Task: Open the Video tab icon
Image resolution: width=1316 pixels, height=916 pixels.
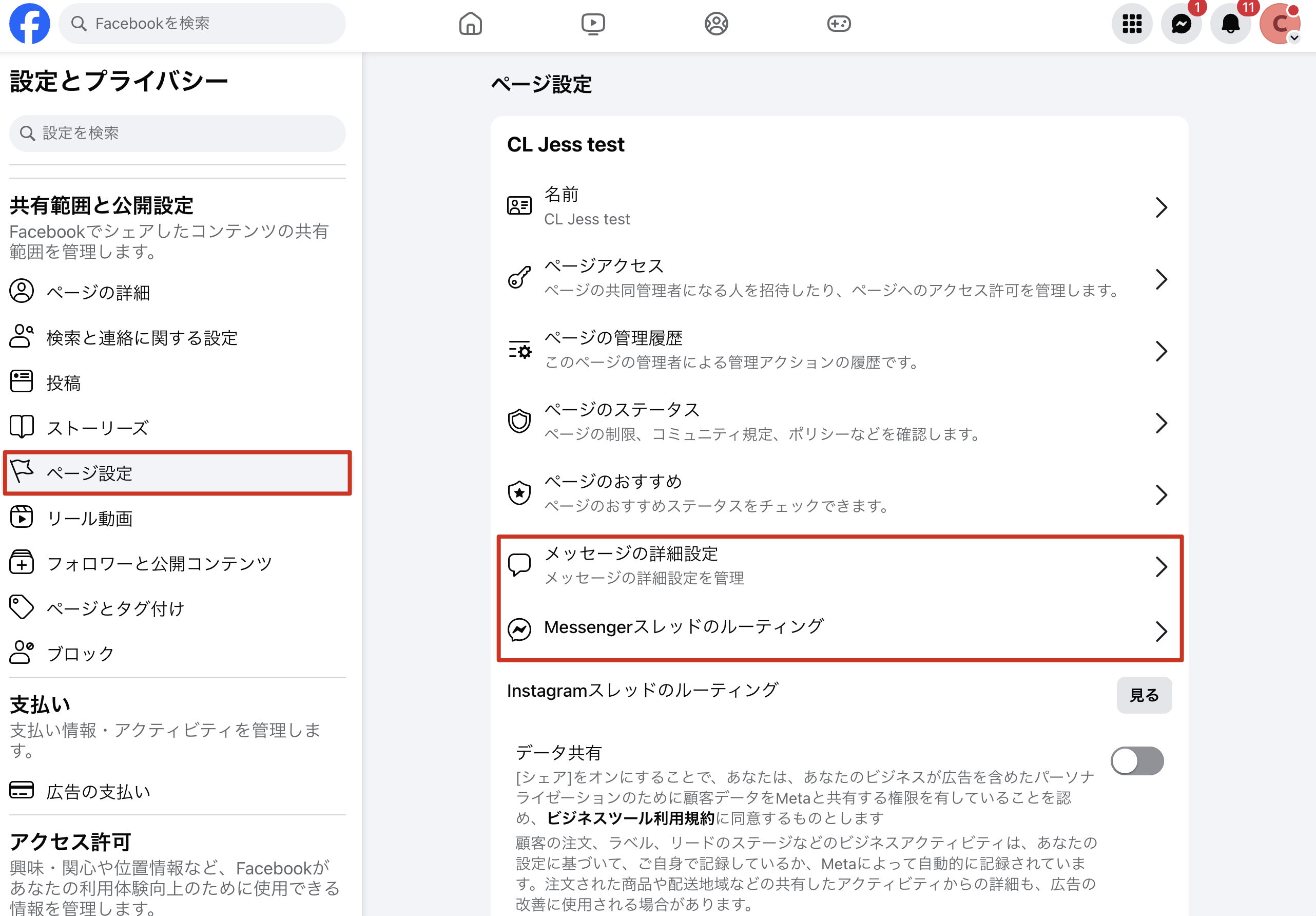Action: pos(593,24)
